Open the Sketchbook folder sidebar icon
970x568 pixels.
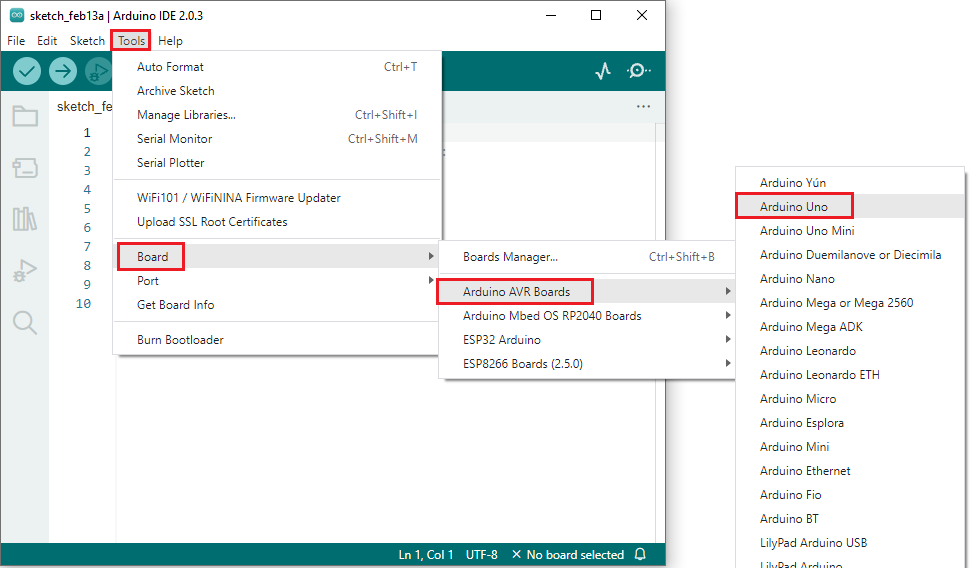point(25,116)
